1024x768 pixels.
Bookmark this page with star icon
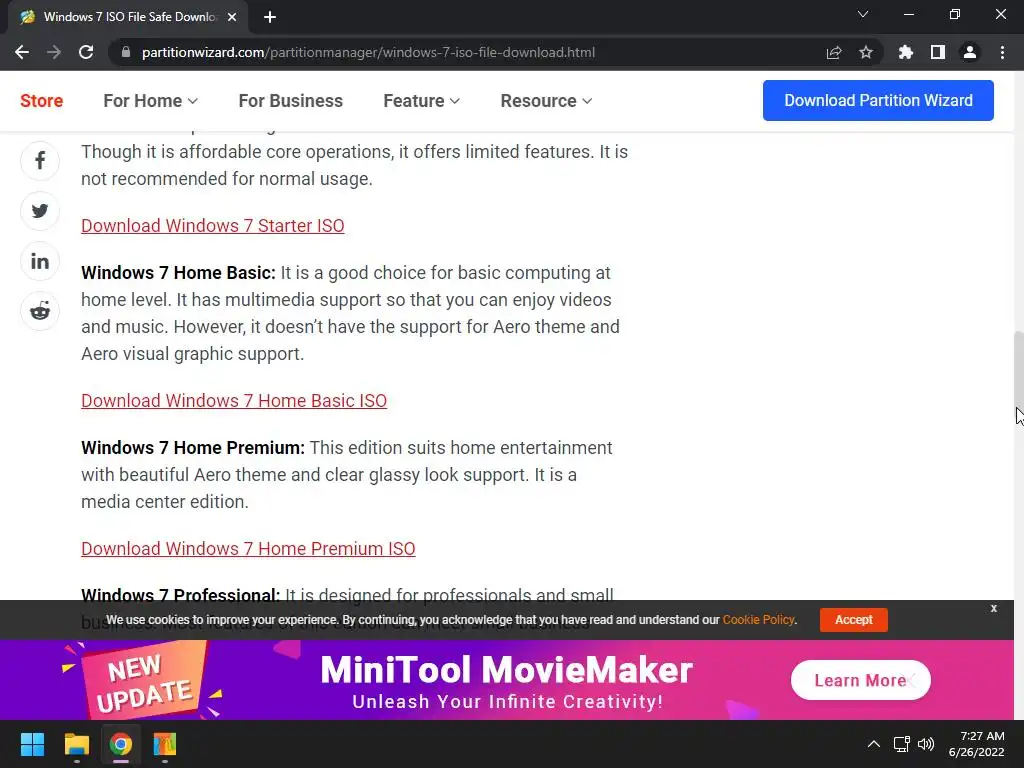click(x=866, y=52)
